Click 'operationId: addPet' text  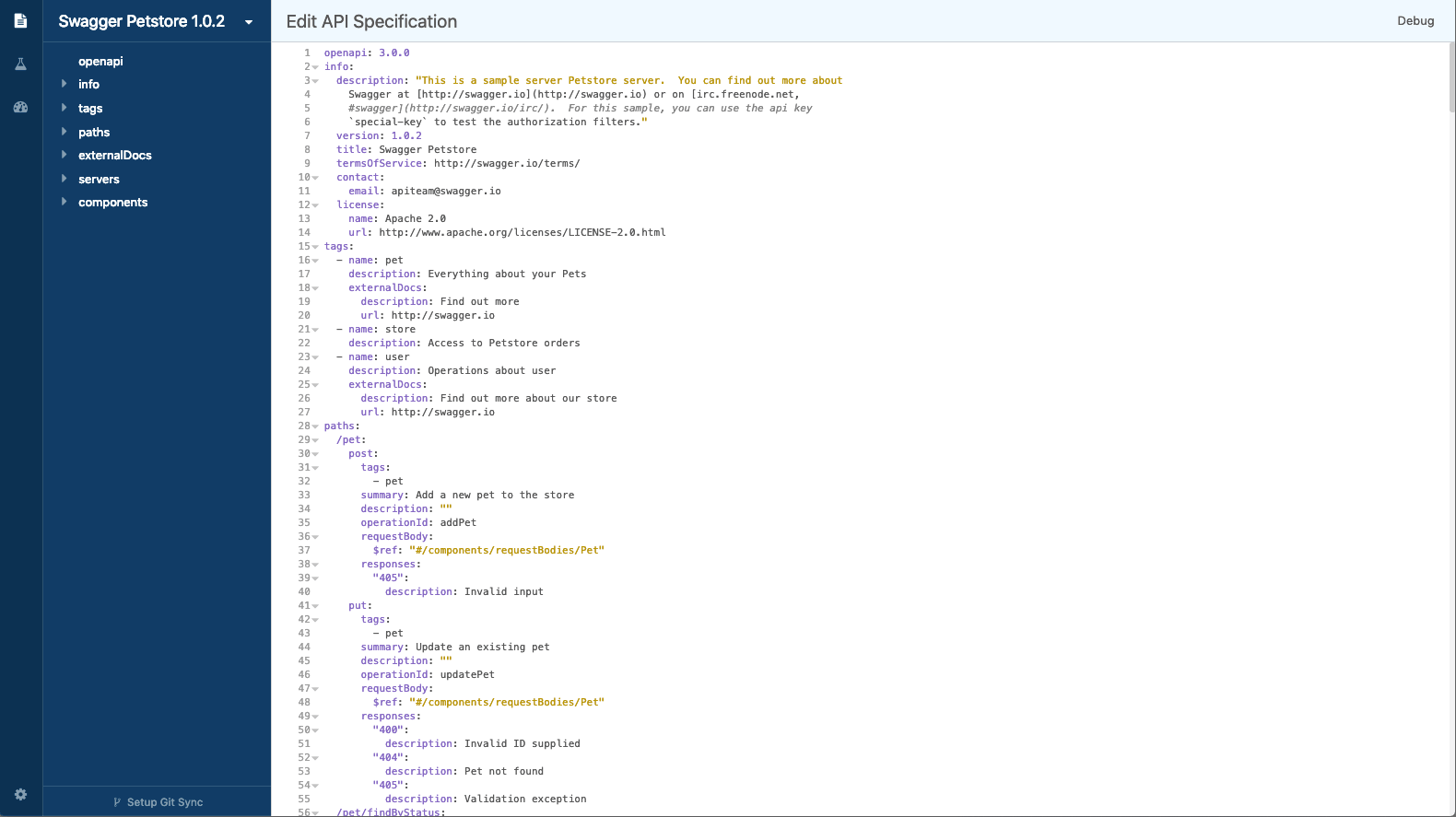pyautogui.click(x=418, y=522)
